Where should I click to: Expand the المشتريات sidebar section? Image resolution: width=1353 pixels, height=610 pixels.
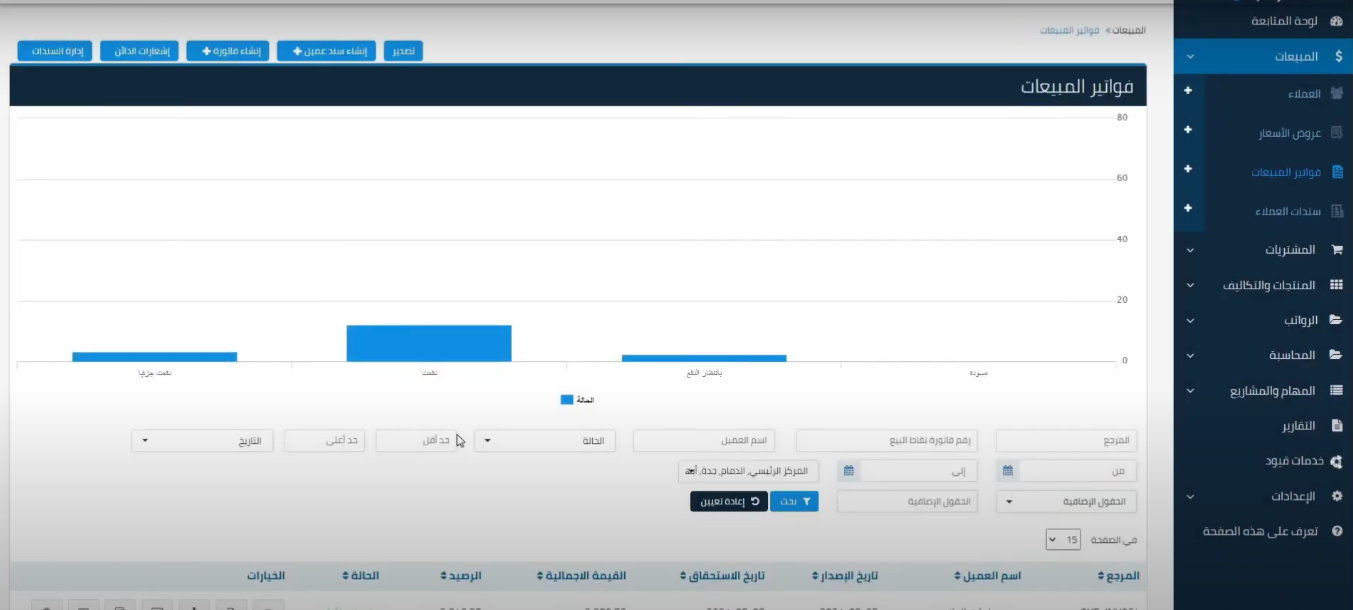[x=1190, y=250]
